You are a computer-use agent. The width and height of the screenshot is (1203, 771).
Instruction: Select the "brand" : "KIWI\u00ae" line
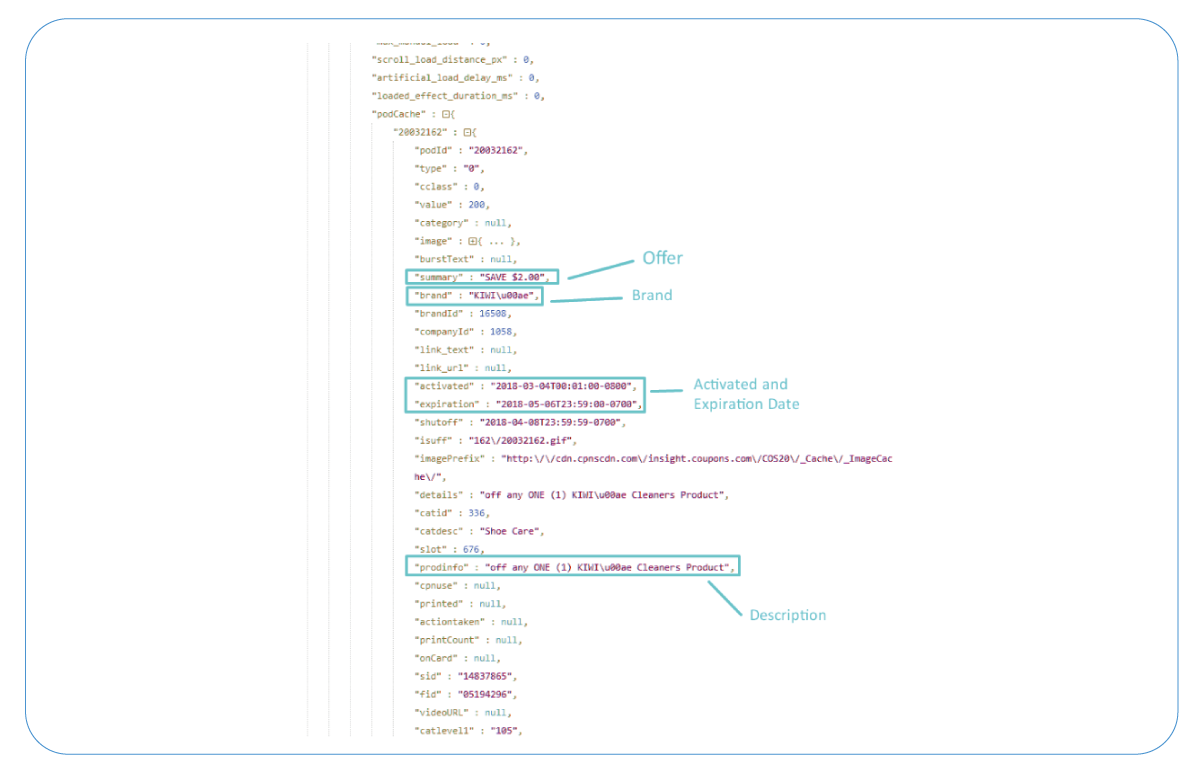point(478,296)
